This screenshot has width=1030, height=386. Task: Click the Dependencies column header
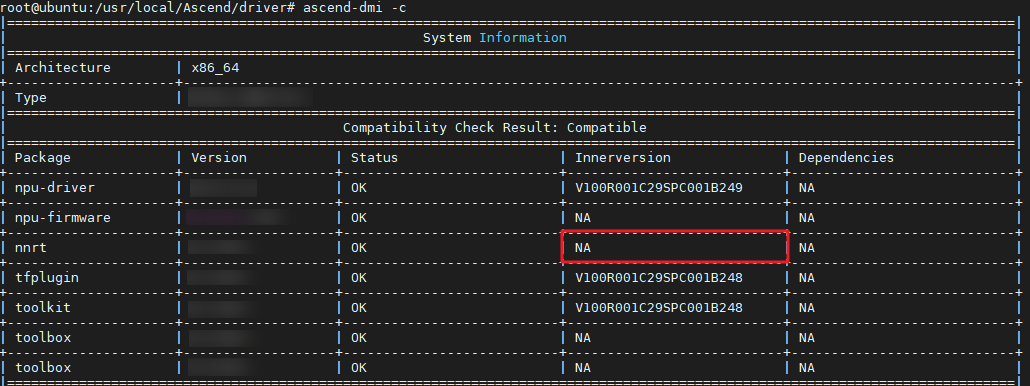click(x=846, y=158)
